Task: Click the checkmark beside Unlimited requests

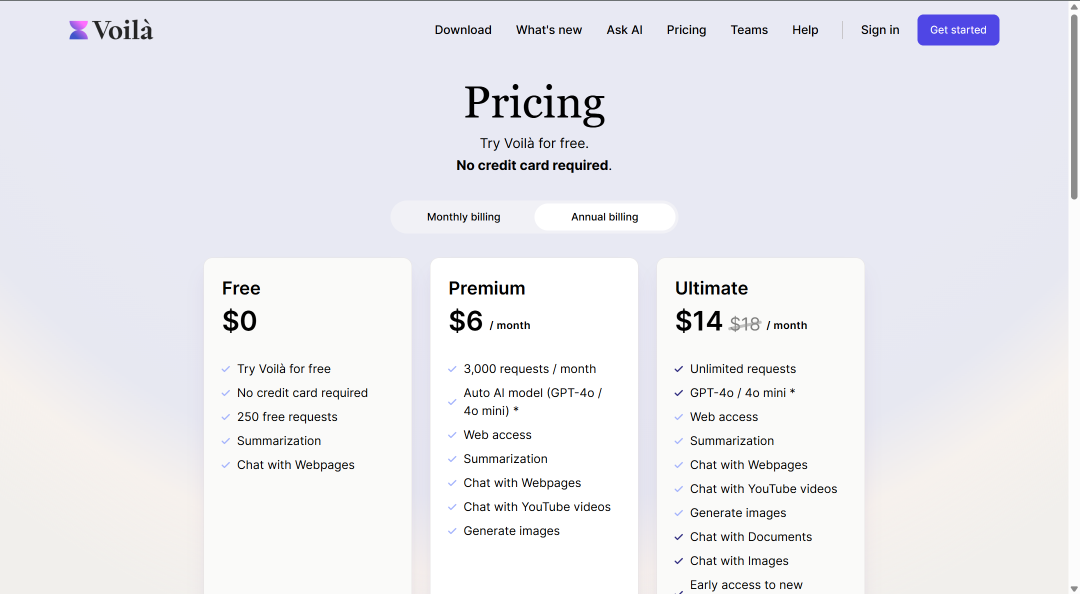Action: click(x=678, y=369)
